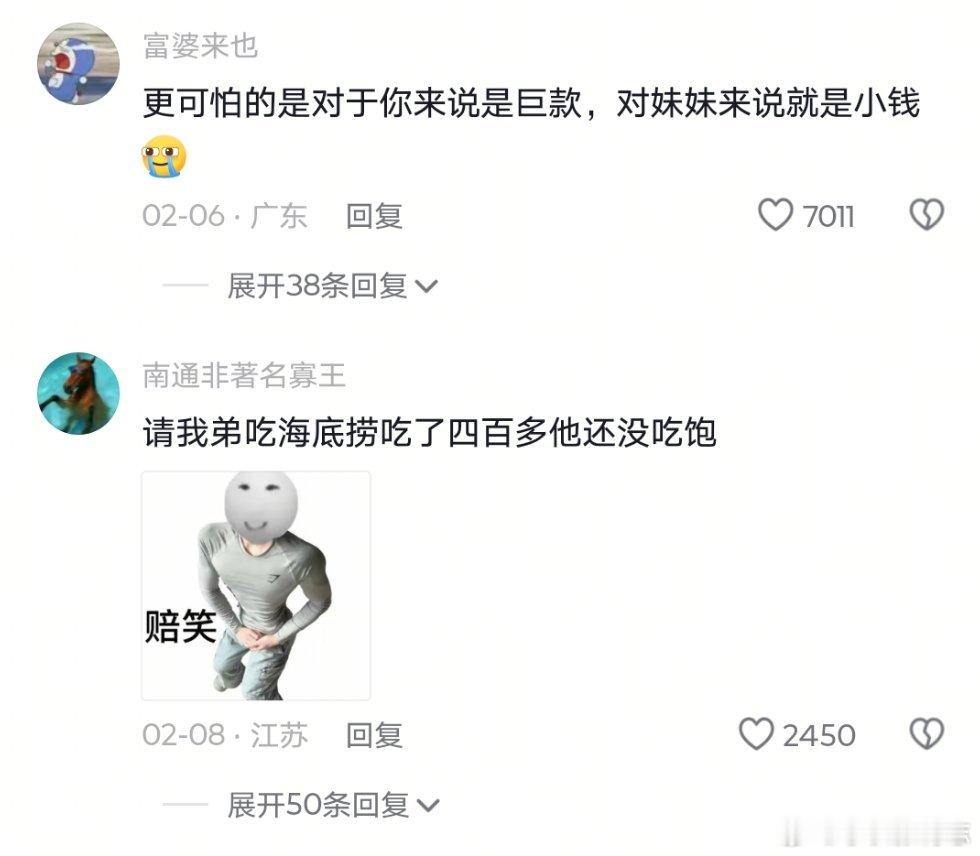Viewport: 980px width, 856px height.
Task: Open 富婆来也's Doraemon avatar
Action: 78,64
